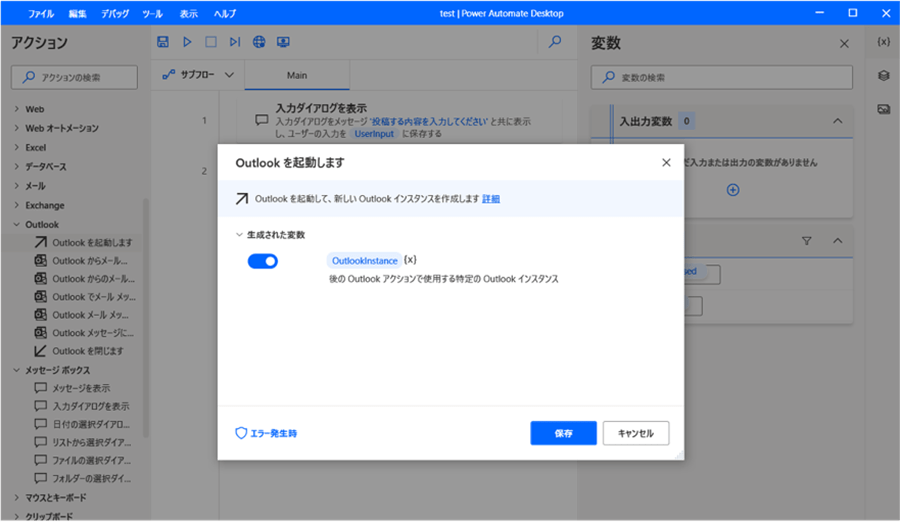
Task: Run the flow with the play icon
Action: point(187,42)
